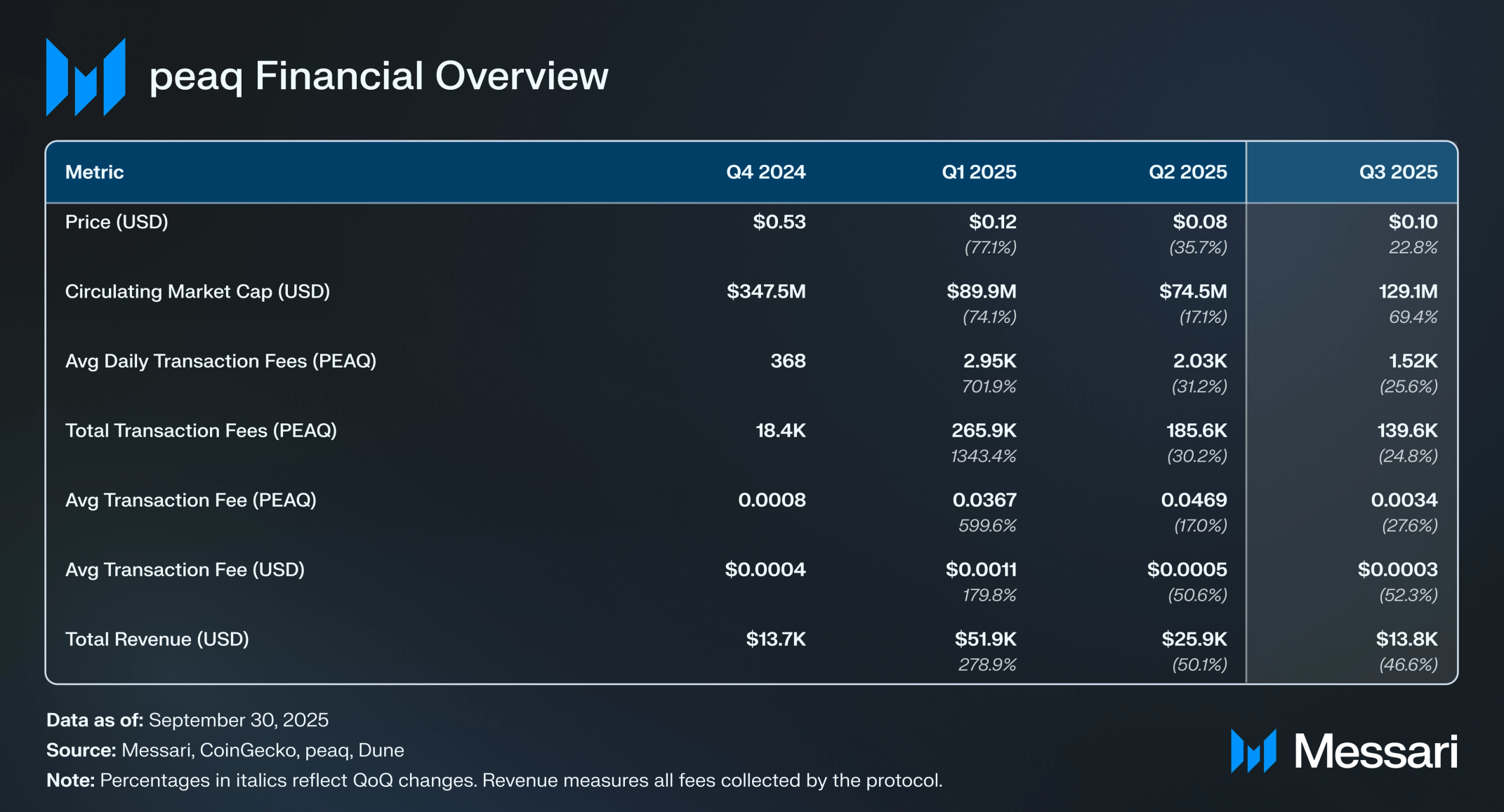The width and height of the screenshot is (1504, 812).
Task: Click the Total Transaction Fees (PEAQ) label
Action: pyautogui.click(x=201, y=430)
